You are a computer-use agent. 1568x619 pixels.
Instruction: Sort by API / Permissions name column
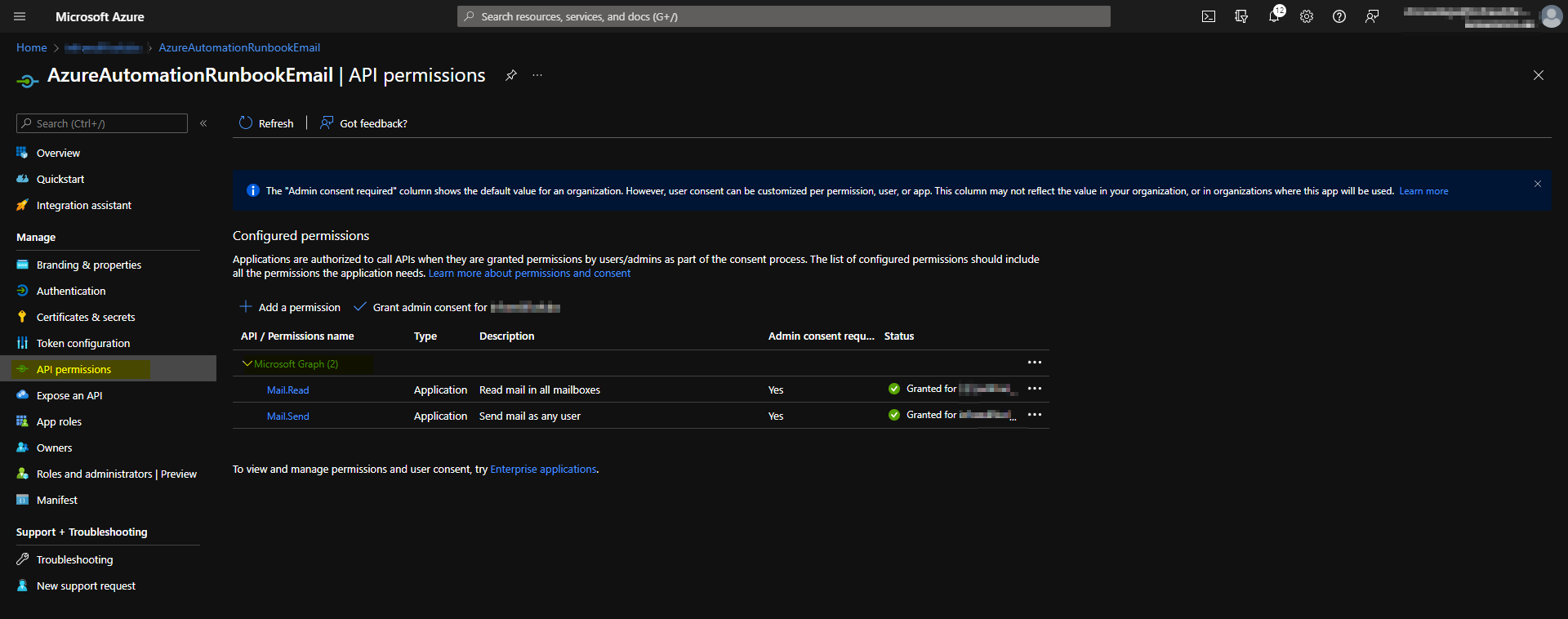point(297,336)
